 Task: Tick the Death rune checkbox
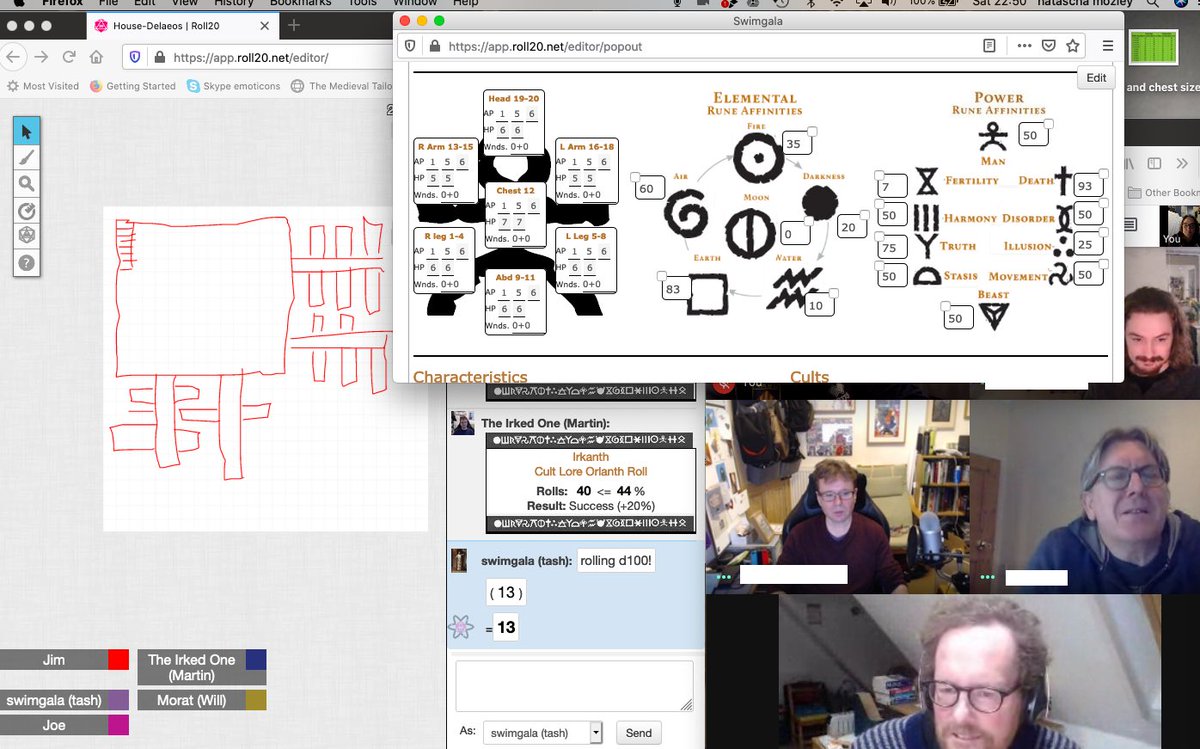coord(1104,174)
